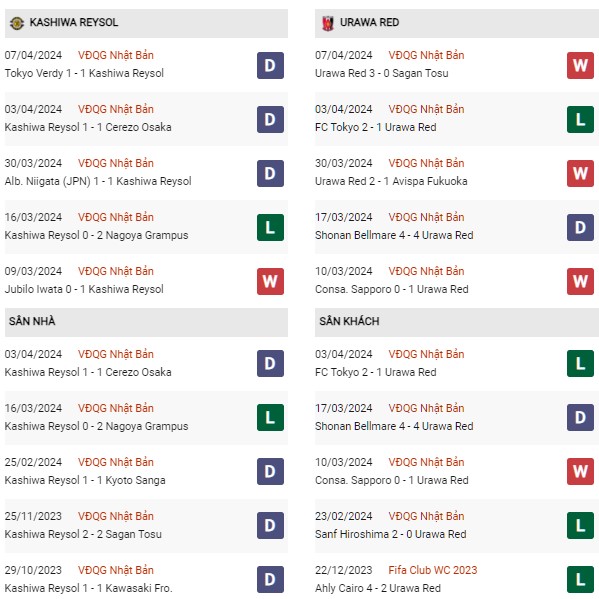
Task: Click the Urawa Red team header title
Action: pyautogui.click(x=369, y=23)
